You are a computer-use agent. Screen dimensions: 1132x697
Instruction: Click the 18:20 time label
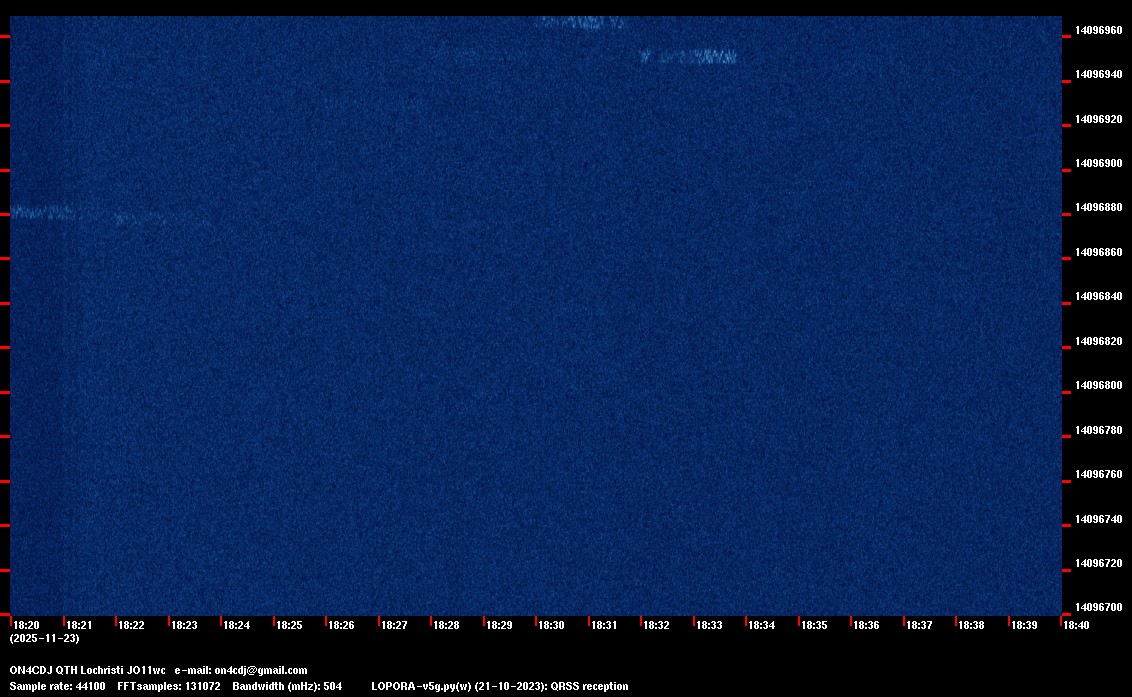click(27, 625)
